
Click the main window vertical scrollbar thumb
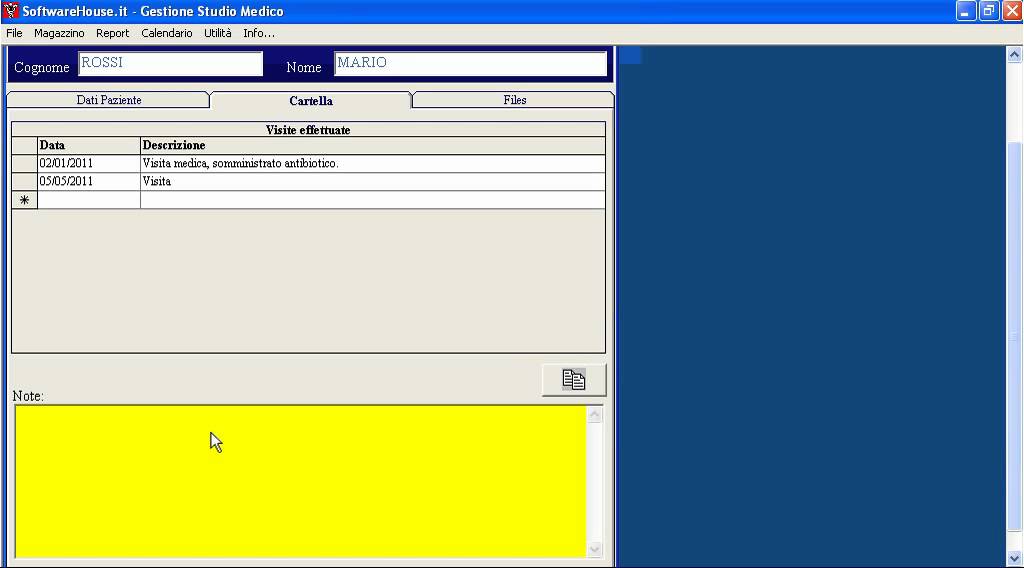tap(1014, 336)
